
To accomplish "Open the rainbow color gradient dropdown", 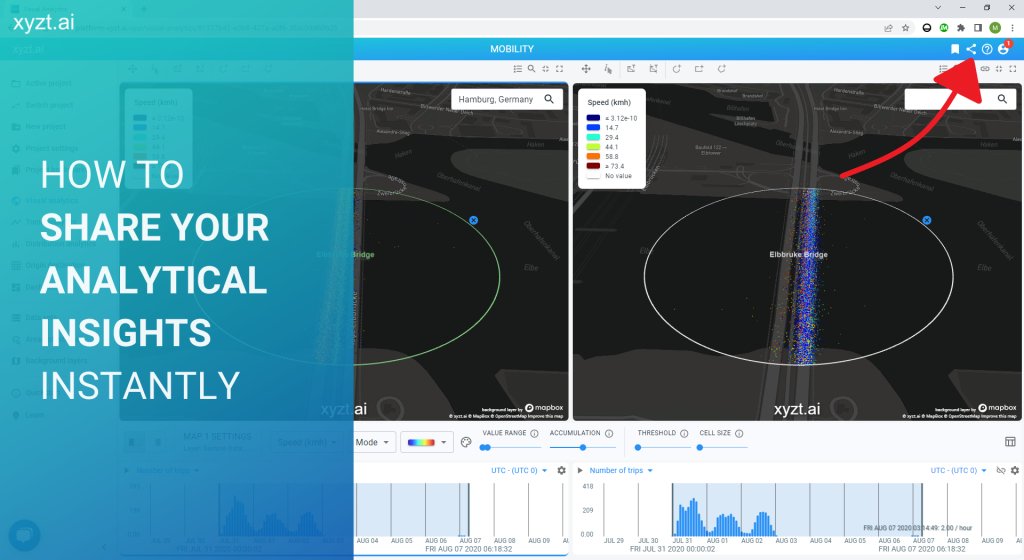I will [x=426, y=442].
